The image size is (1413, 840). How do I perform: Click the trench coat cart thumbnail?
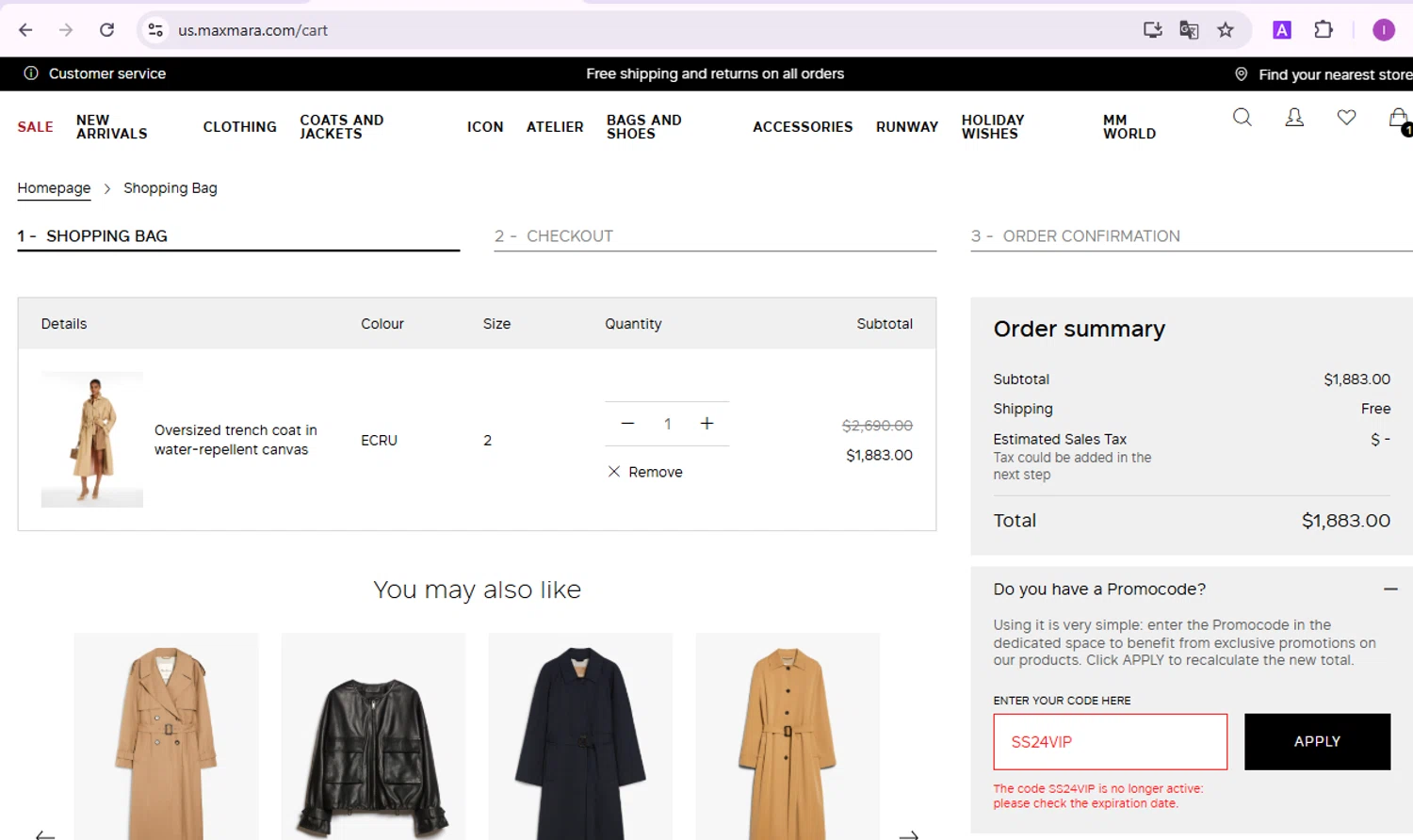point(92,440)
